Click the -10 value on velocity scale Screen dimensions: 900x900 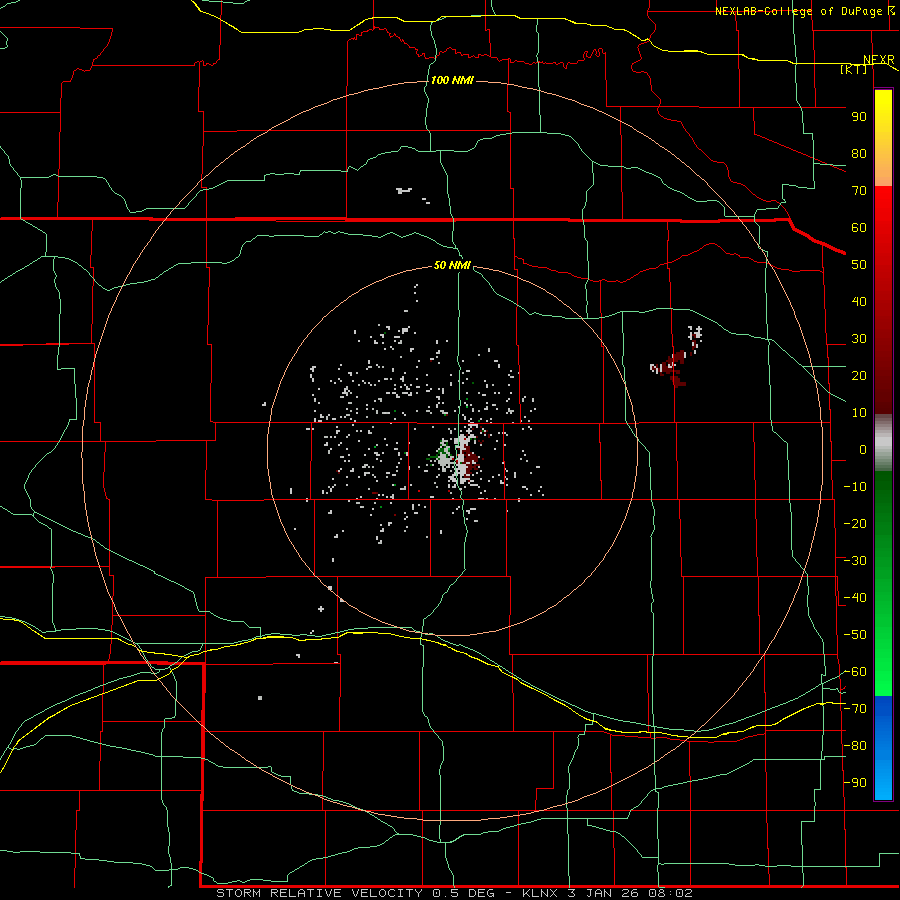855,487
